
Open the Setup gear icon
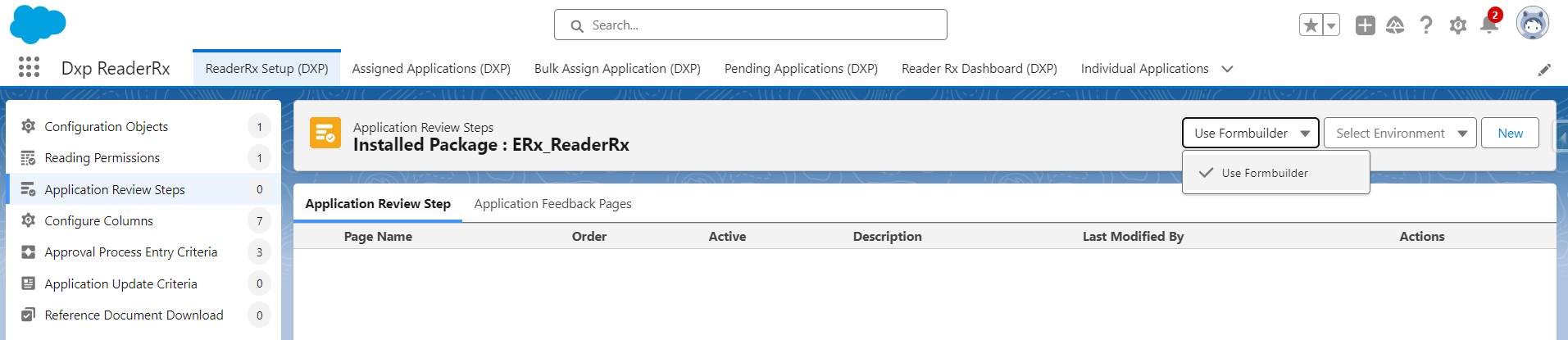(1457, 25)
